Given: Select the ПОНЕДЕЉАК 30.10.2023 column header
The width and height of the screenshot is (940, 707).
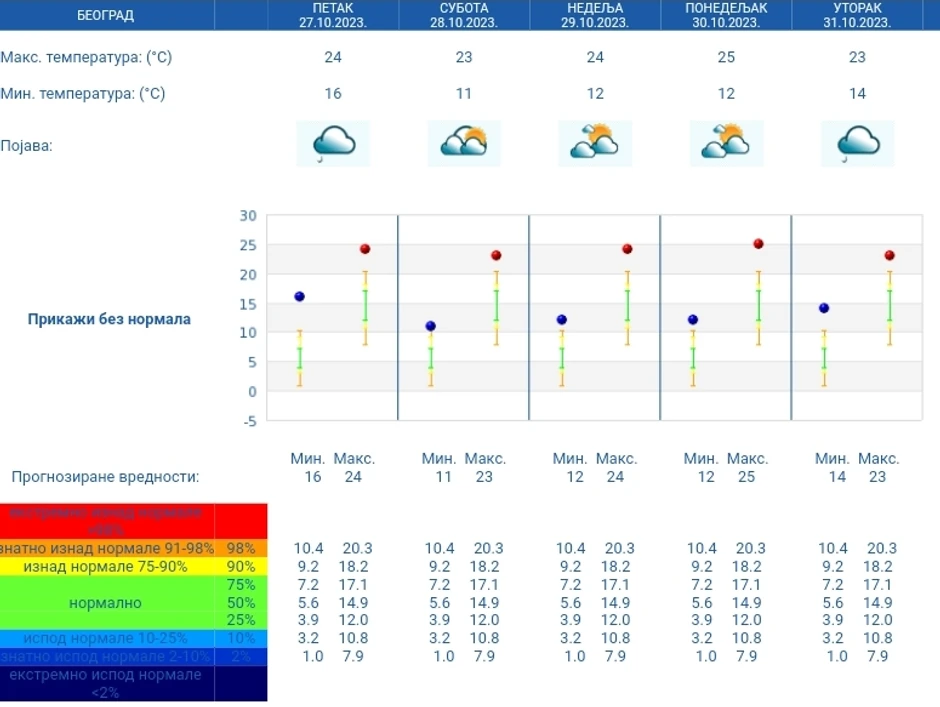Looking at the screenshot, I should point(726,15).
